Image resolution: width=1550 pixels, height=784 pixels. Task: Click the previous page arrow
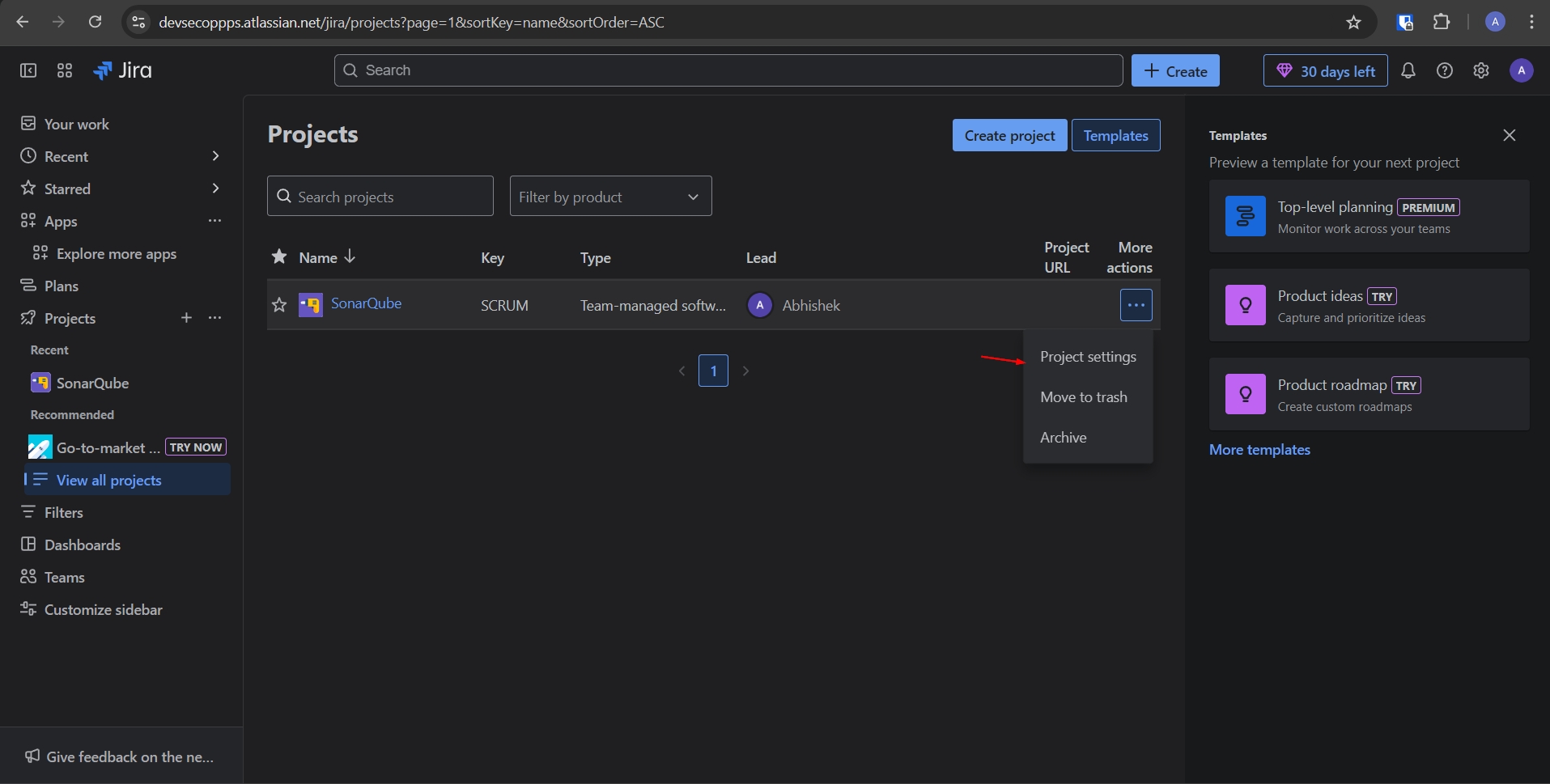pos(682,371)
